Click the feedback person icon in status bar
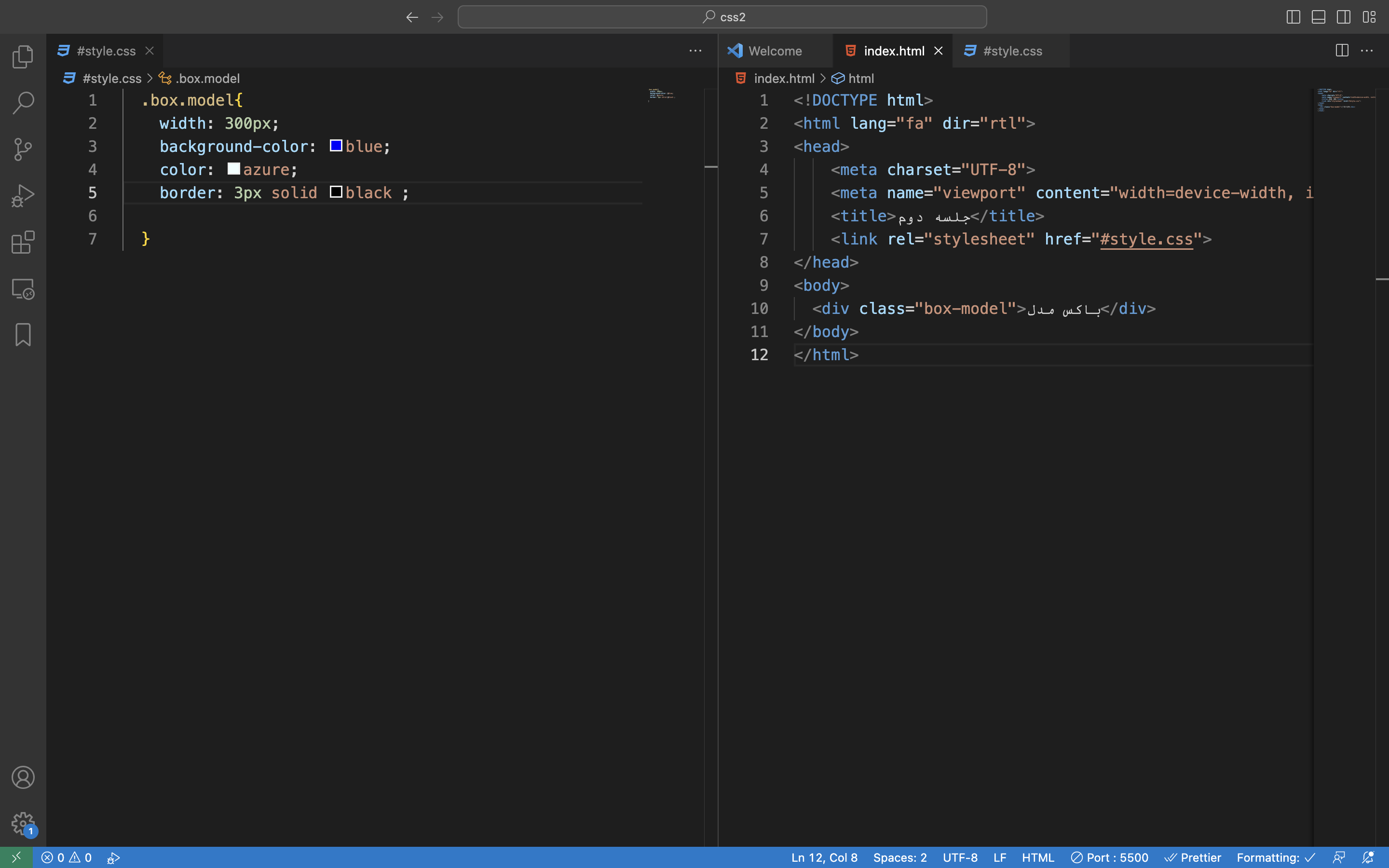The image size is (1389, 868). coord(1339,857)
